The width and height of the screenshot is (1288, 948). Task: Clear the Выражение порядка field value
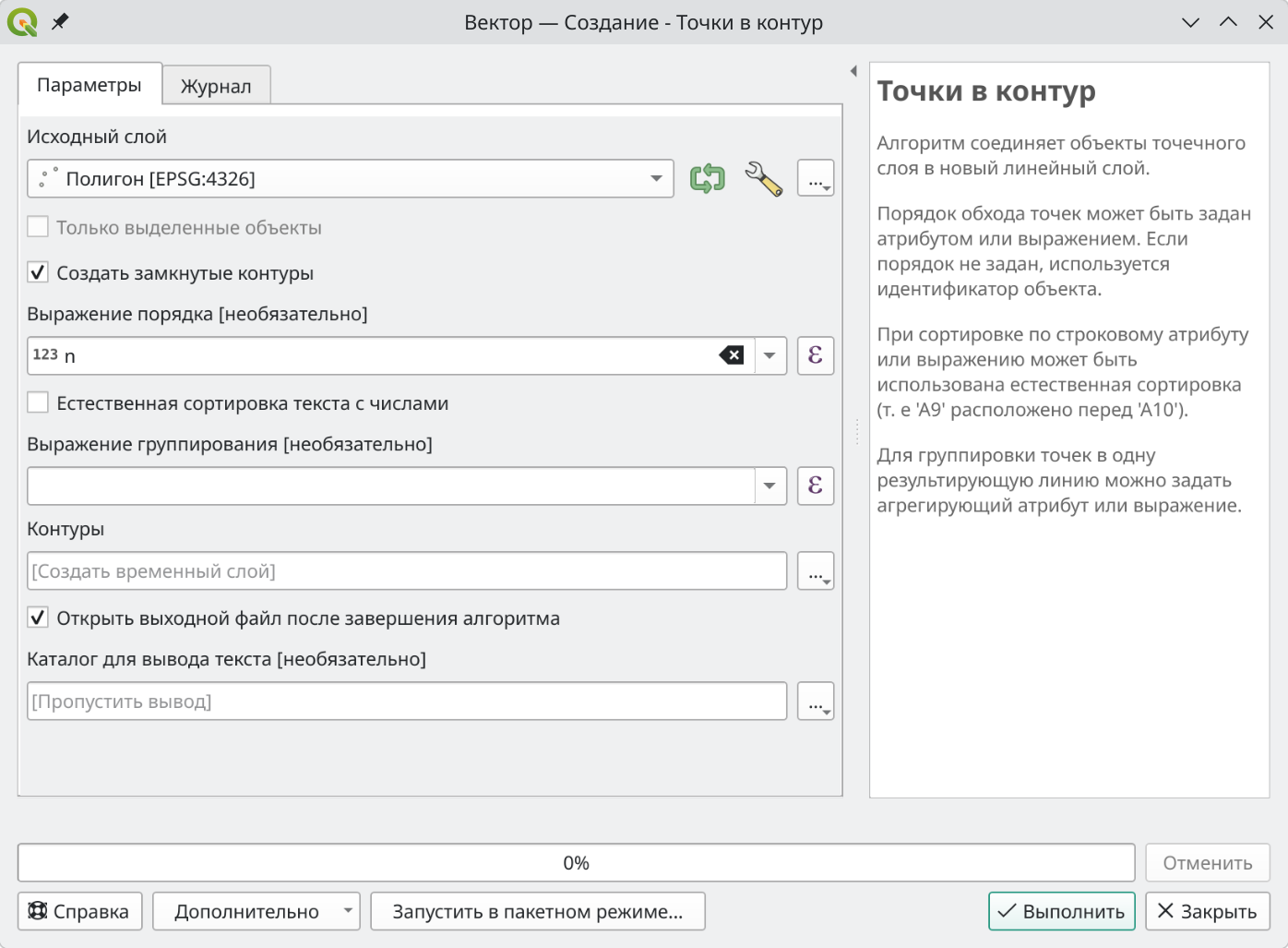(x=732, y=355)
